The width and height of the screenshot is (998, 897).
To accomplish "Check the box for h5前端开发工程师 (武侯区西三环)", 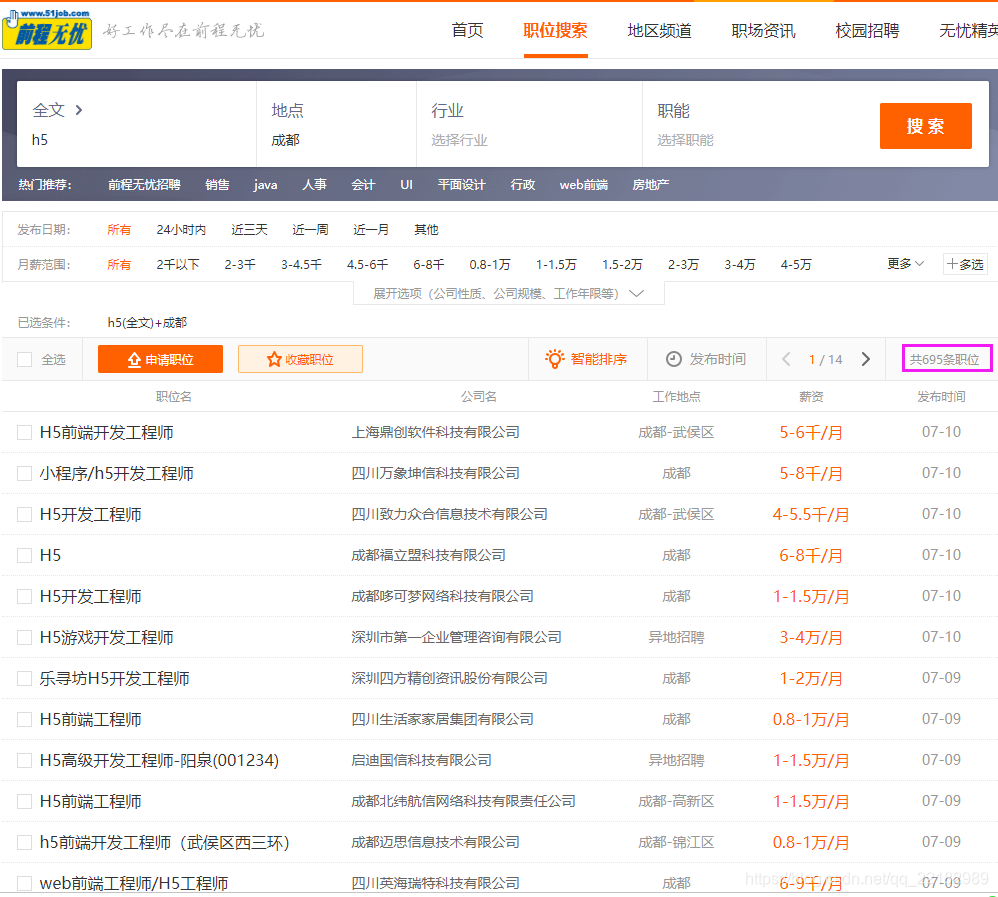I will 25,843.
